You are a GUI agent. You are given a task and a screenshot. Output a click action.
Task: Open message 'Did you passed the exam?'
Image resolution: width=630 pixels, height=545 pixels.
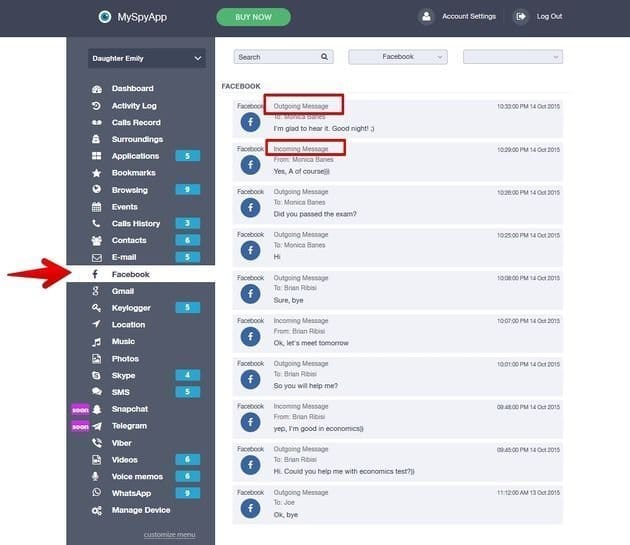pyautogui.click(x=398, y=205)
